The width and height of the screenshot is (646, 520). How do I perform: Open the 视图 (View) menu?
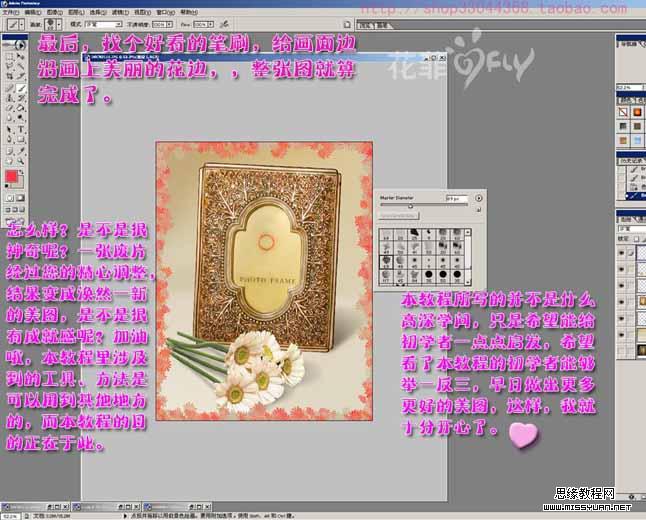click(143, 12)
